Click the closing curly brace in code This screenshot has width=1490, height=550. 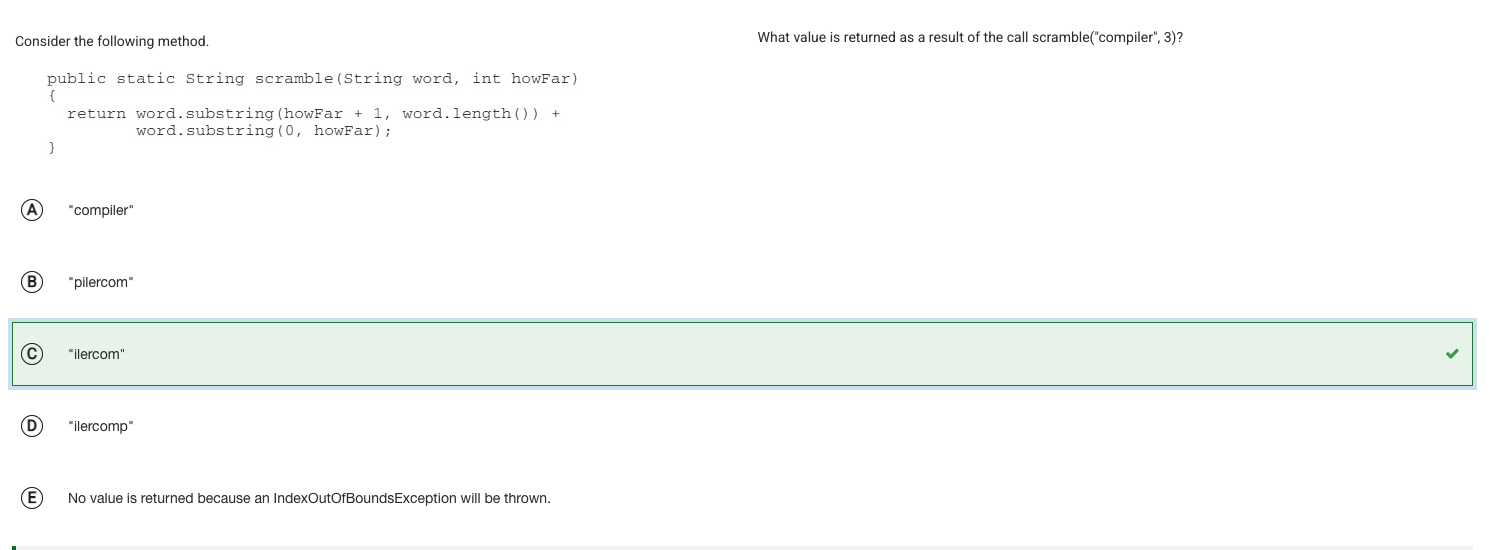[52, 148]
